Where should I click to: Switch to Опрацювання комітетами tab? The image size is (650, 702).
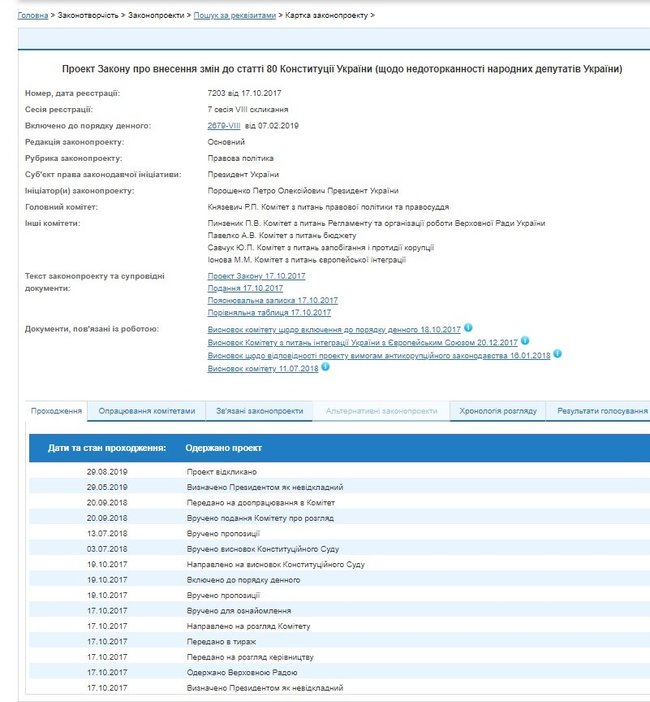(x=147, y=411)
